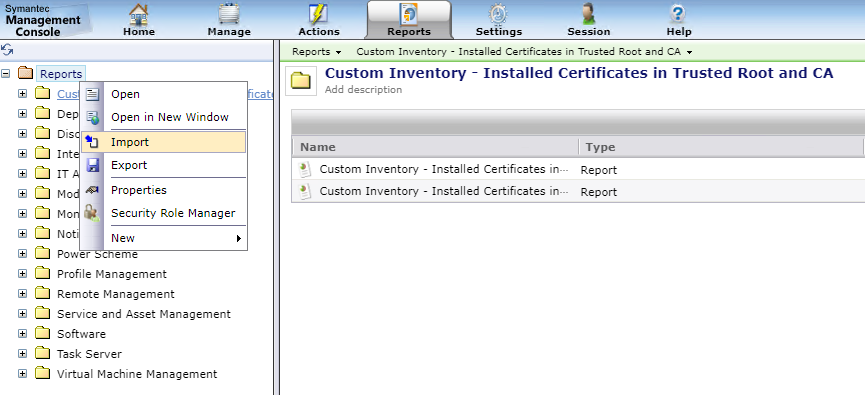Click the Software folder icon

(x=42, y=333)
